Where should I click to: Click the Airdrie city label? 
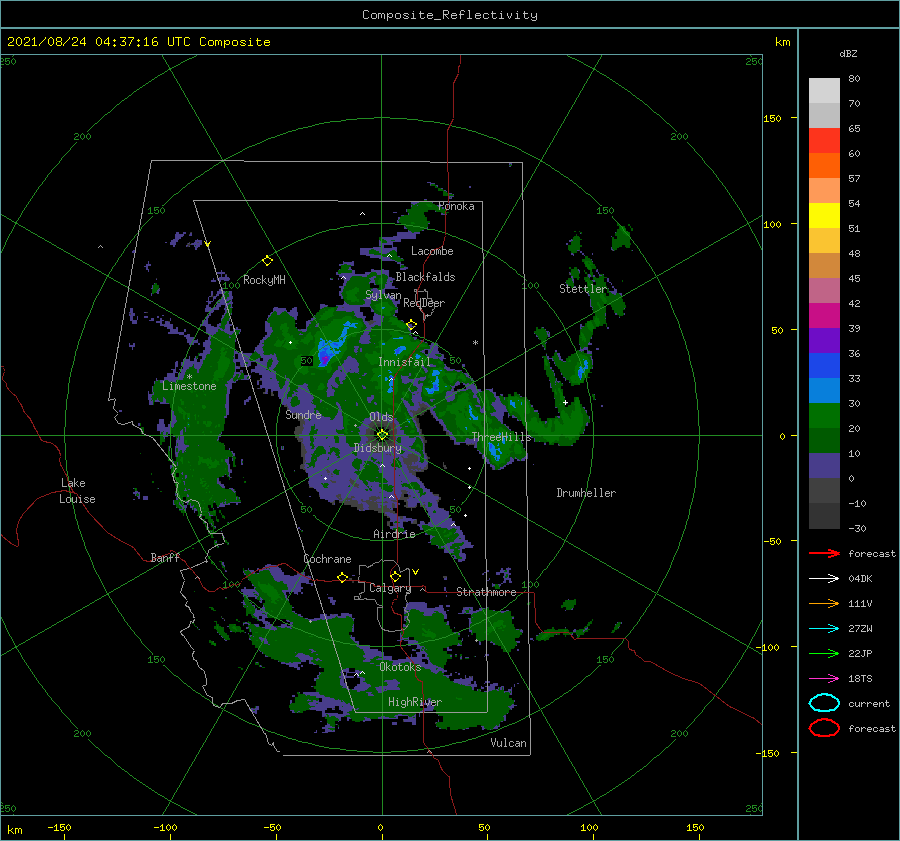[394, 534]
